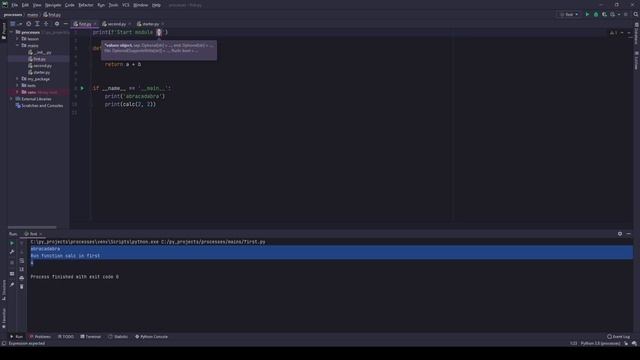640x360 pixels.
Task: Click the processes breadcrumb in navigation bar
Action: 13,15
